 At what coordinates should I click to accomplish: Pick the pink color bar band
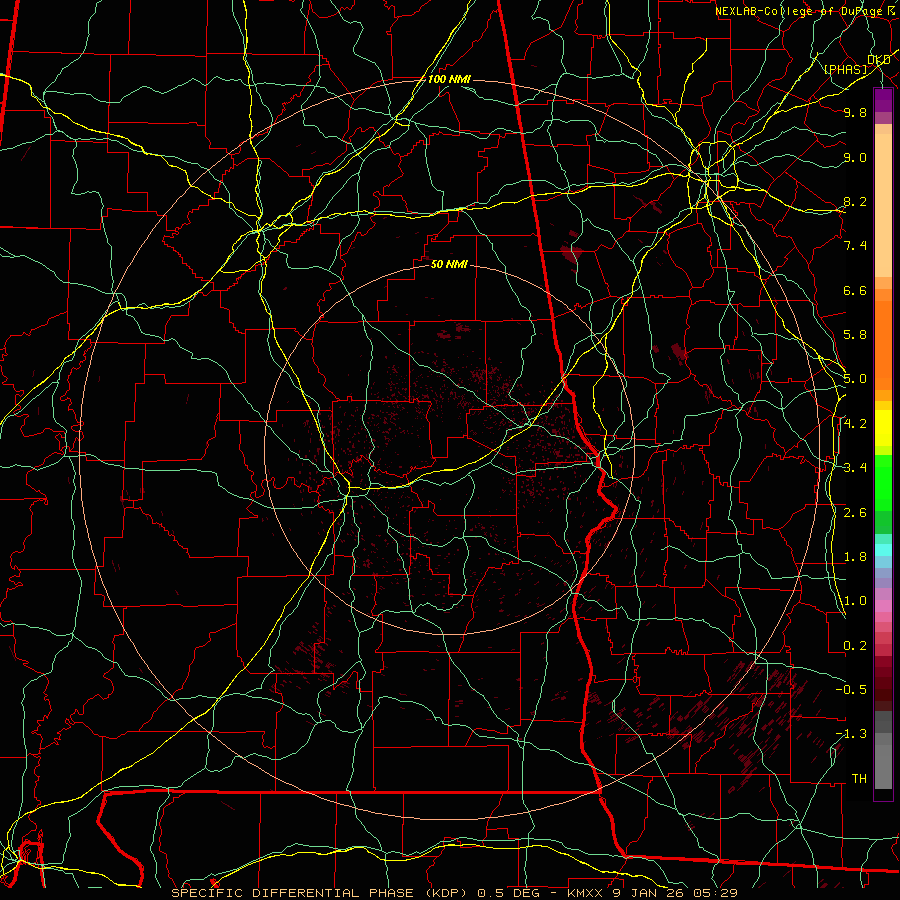883,606
